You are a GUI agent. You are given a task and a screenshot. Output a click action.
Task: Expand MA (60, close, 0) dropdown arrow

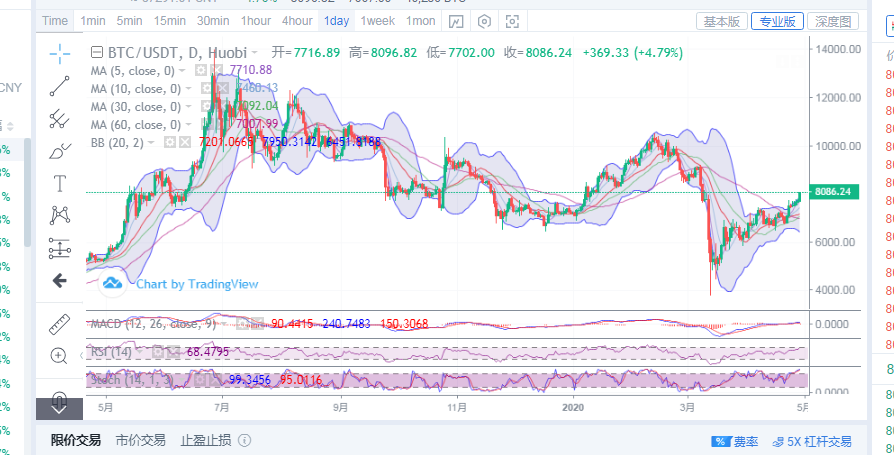coord(188,125)
